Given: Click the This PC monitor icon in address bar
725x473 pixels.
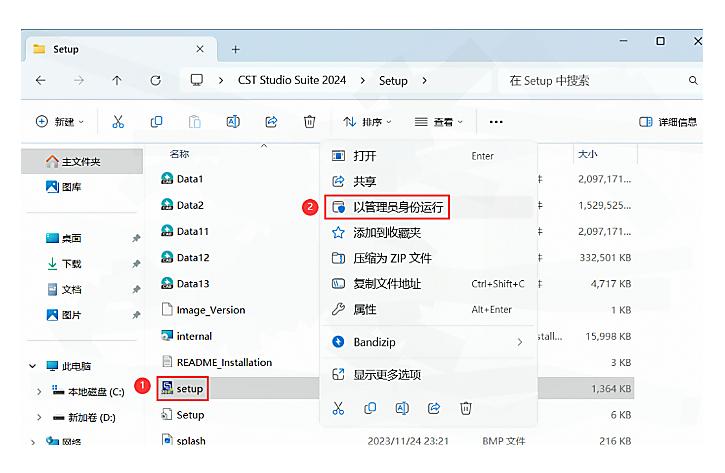Looking at the screenshot, I should [x=197, y=80].
